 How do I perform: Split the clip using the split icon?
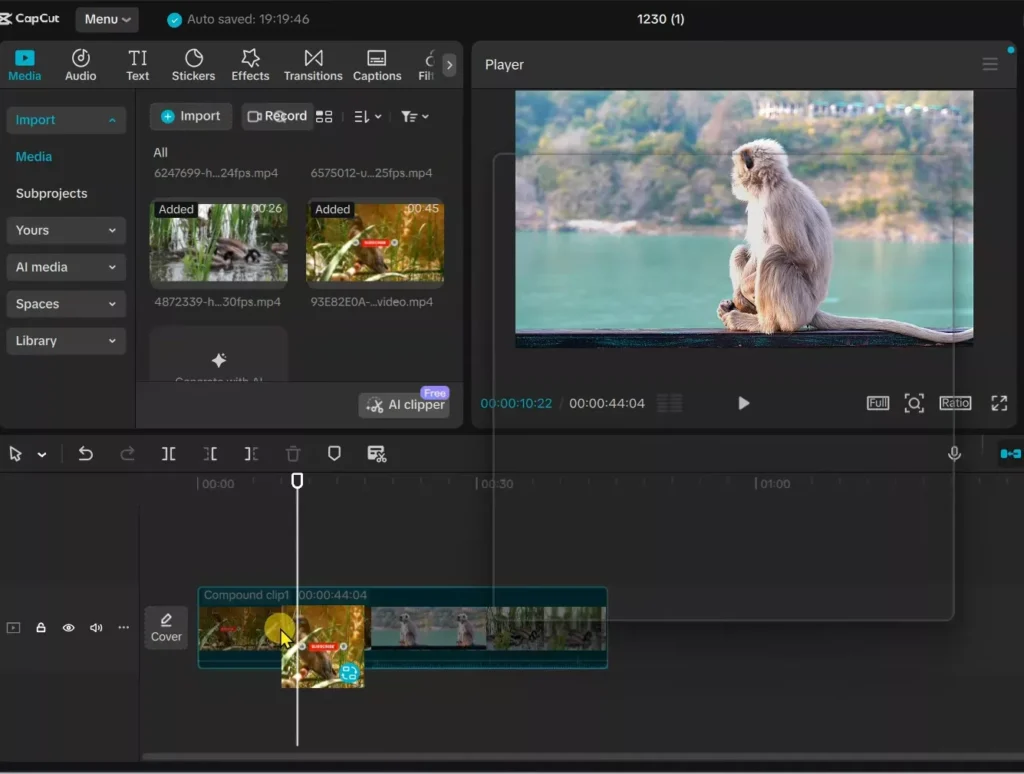[x=169, y=453]
